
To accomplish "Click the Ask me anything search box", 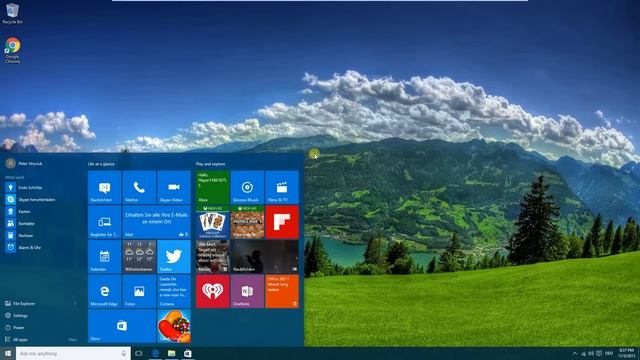I will (73, 353).
